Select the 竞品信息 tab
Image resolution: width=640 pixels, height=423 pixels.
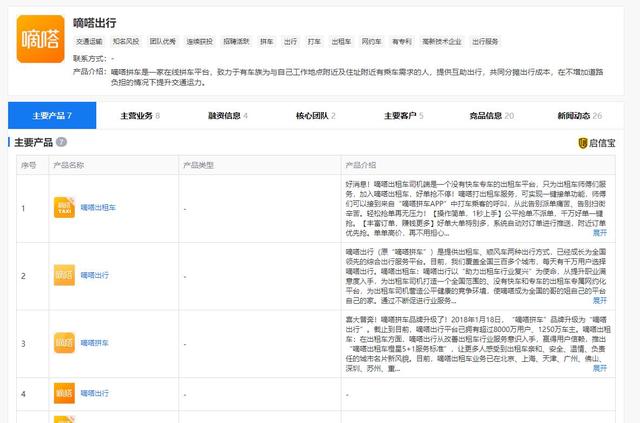point(491,116)
